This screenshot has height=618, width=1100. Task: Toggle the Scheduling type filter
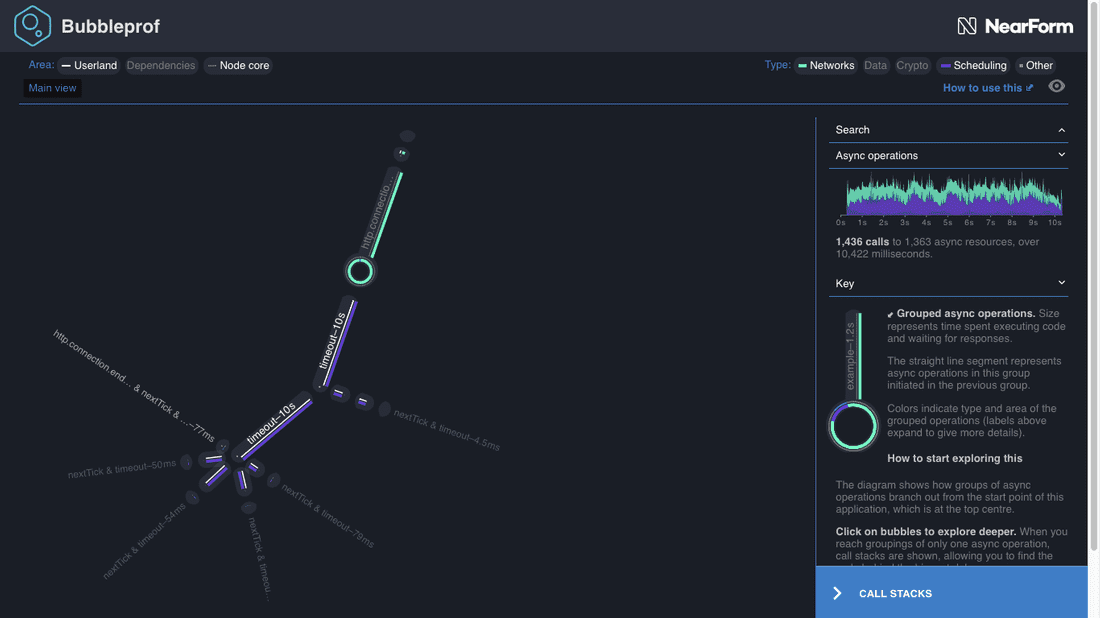[x=973, y=66]
